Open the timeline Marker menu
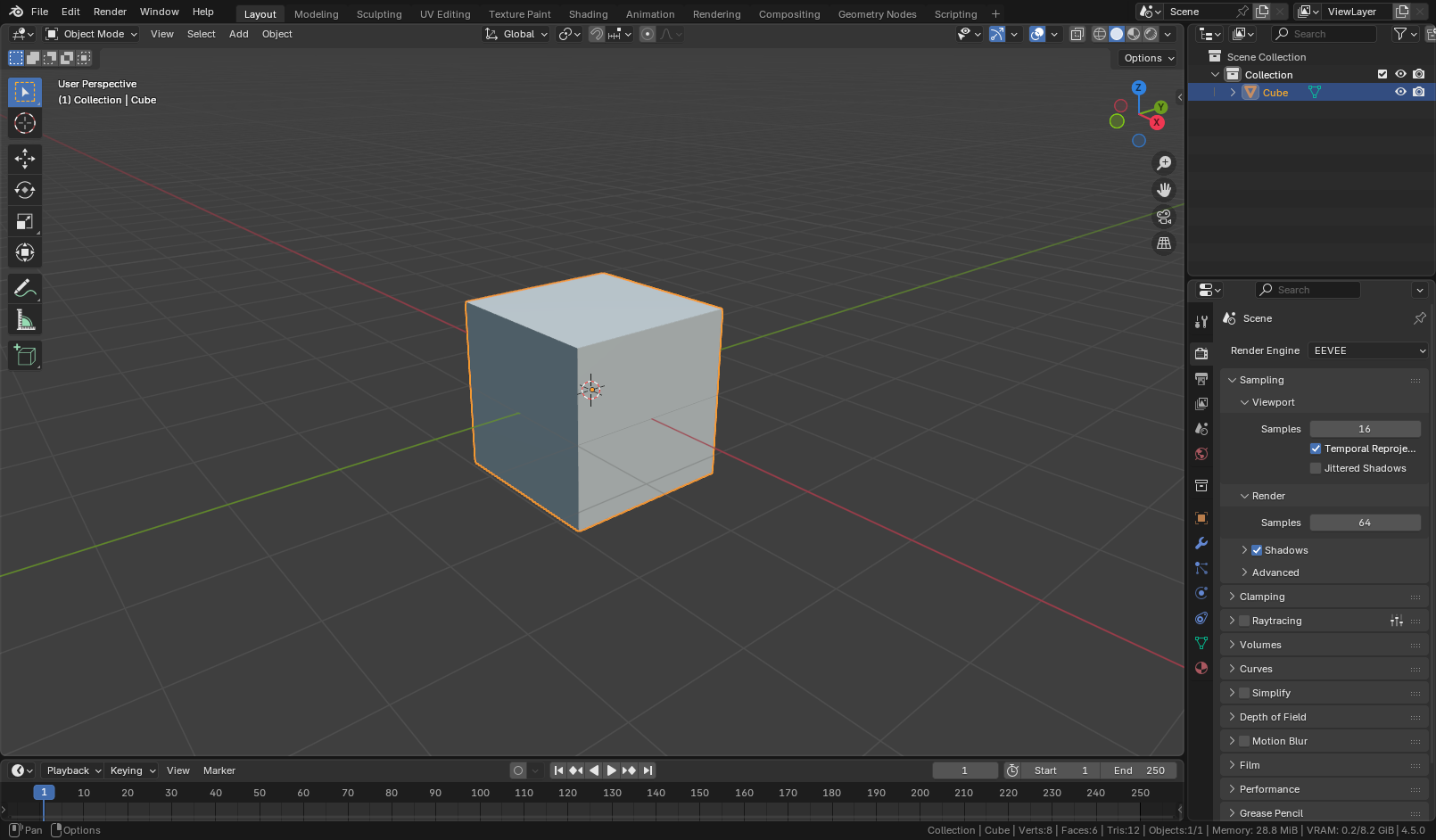1436x840 pixels. tap(219, 770)
